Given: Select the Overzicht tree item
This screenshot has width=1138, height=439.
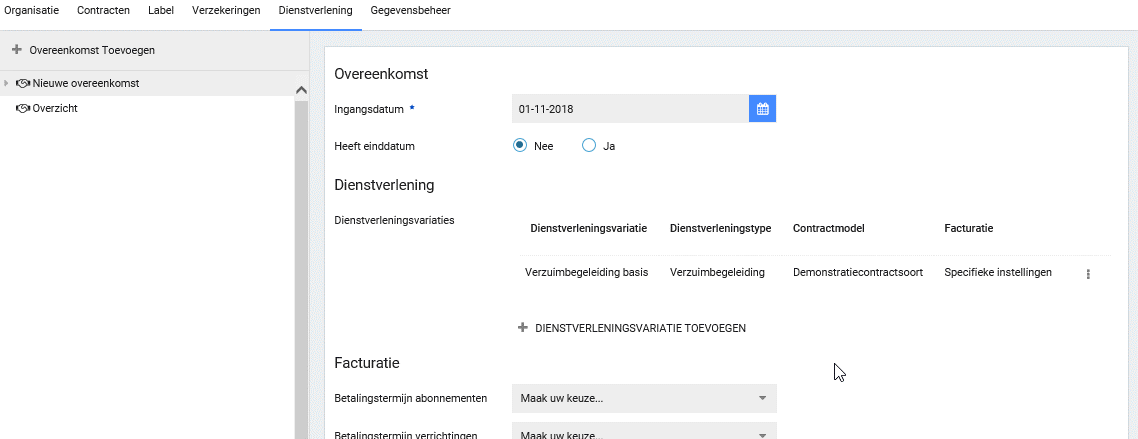Looking at the screenshot, I should point(55,109).
